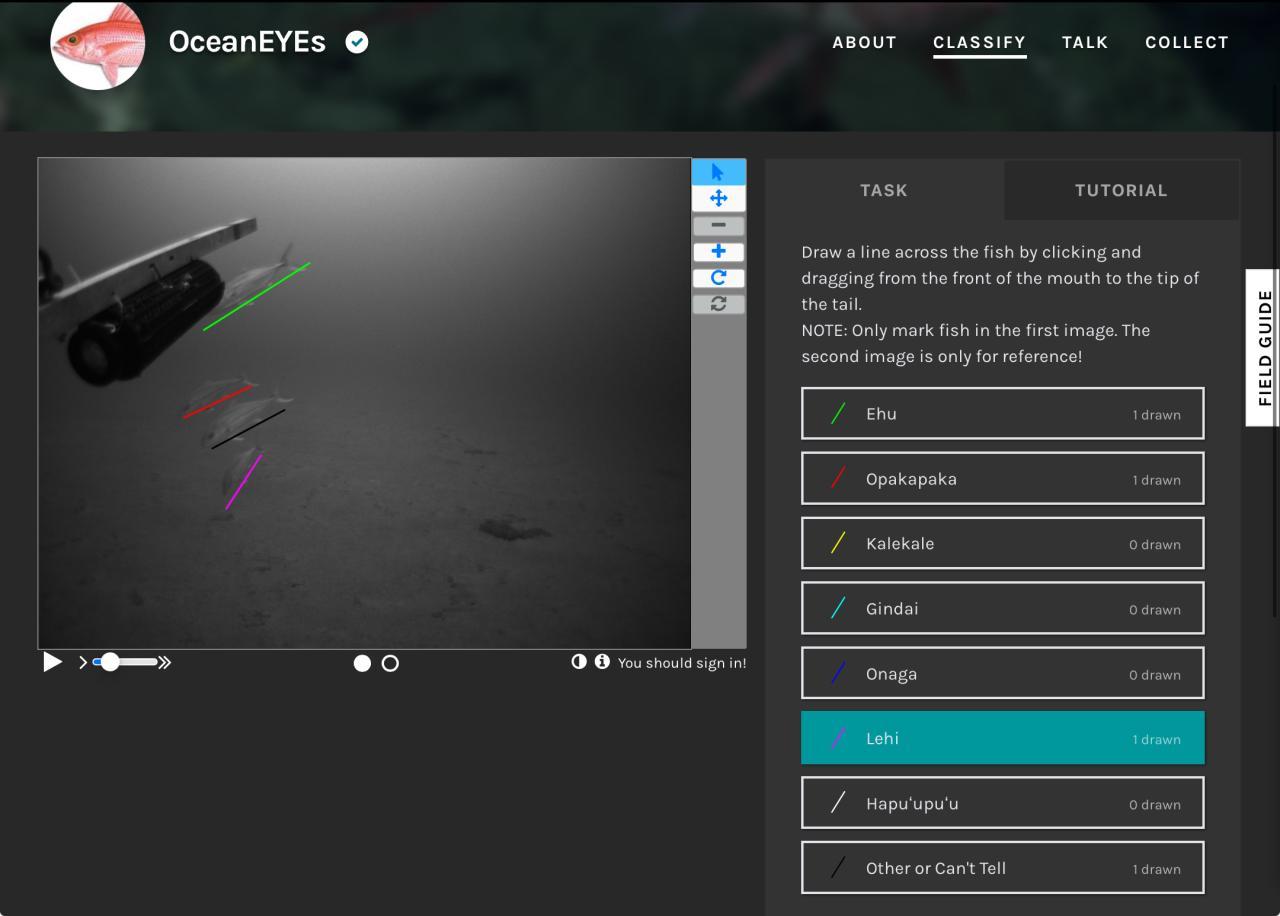Switch to the Tutorial tab
Viewport: 1280px width, 916px height.
(x=1121, y=190)
